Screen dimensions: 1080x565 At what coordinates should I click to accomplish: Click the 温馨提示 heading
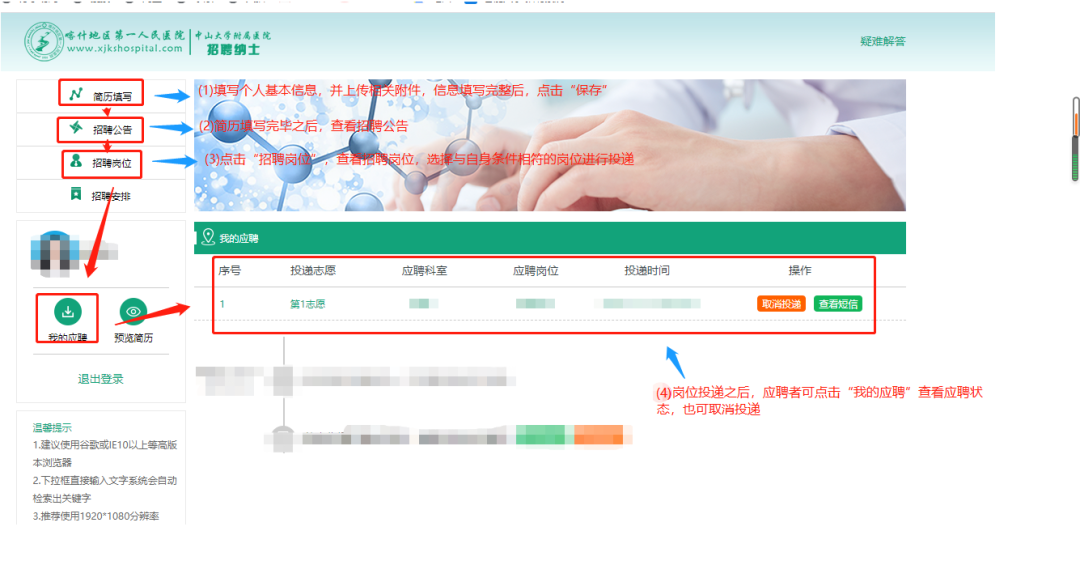click(x=52, y=427)
